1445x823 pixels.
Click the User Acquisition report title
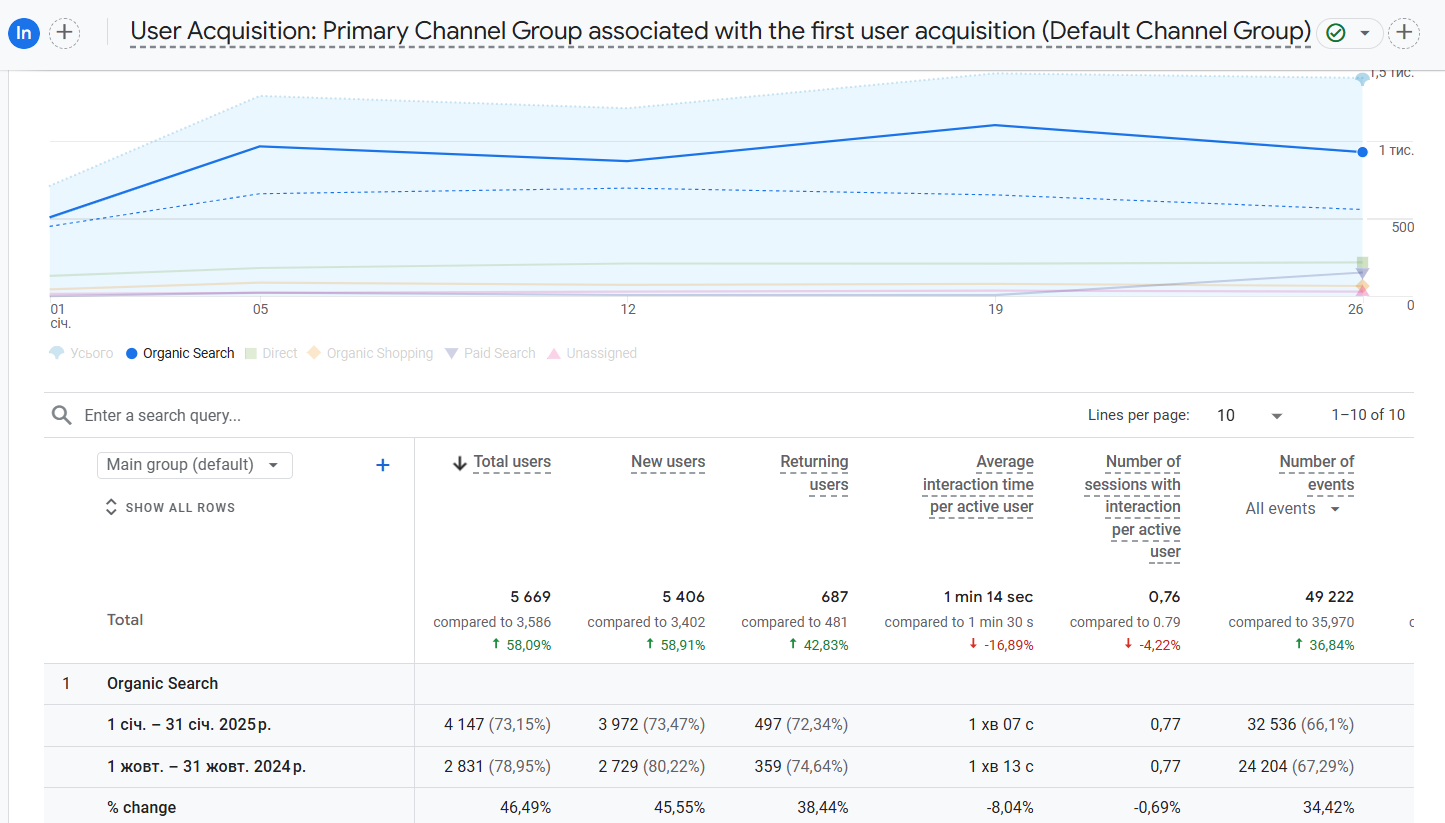coord(720,32)
